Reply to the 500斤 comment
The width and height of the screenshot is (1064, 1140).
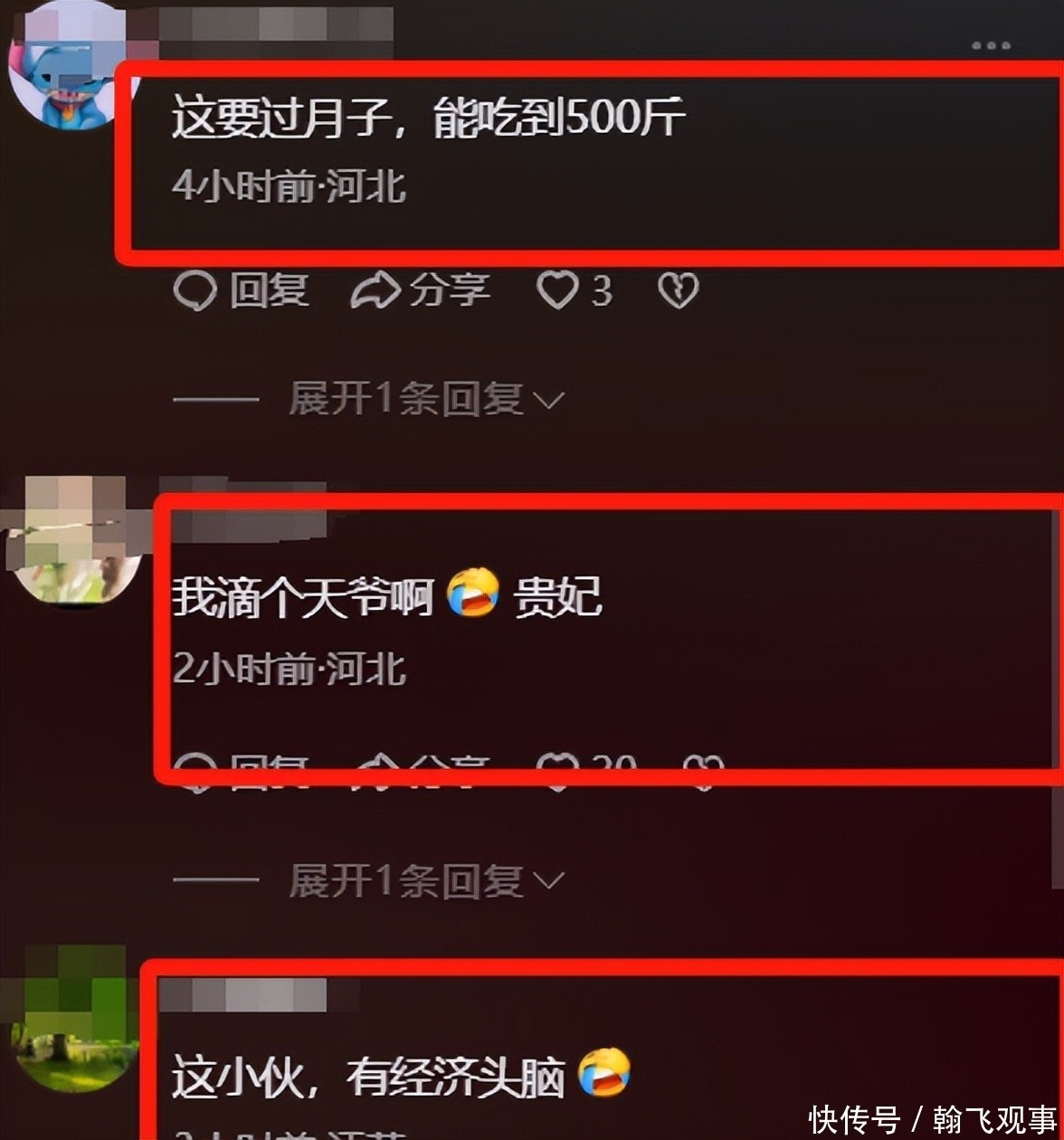coord(241,291)
